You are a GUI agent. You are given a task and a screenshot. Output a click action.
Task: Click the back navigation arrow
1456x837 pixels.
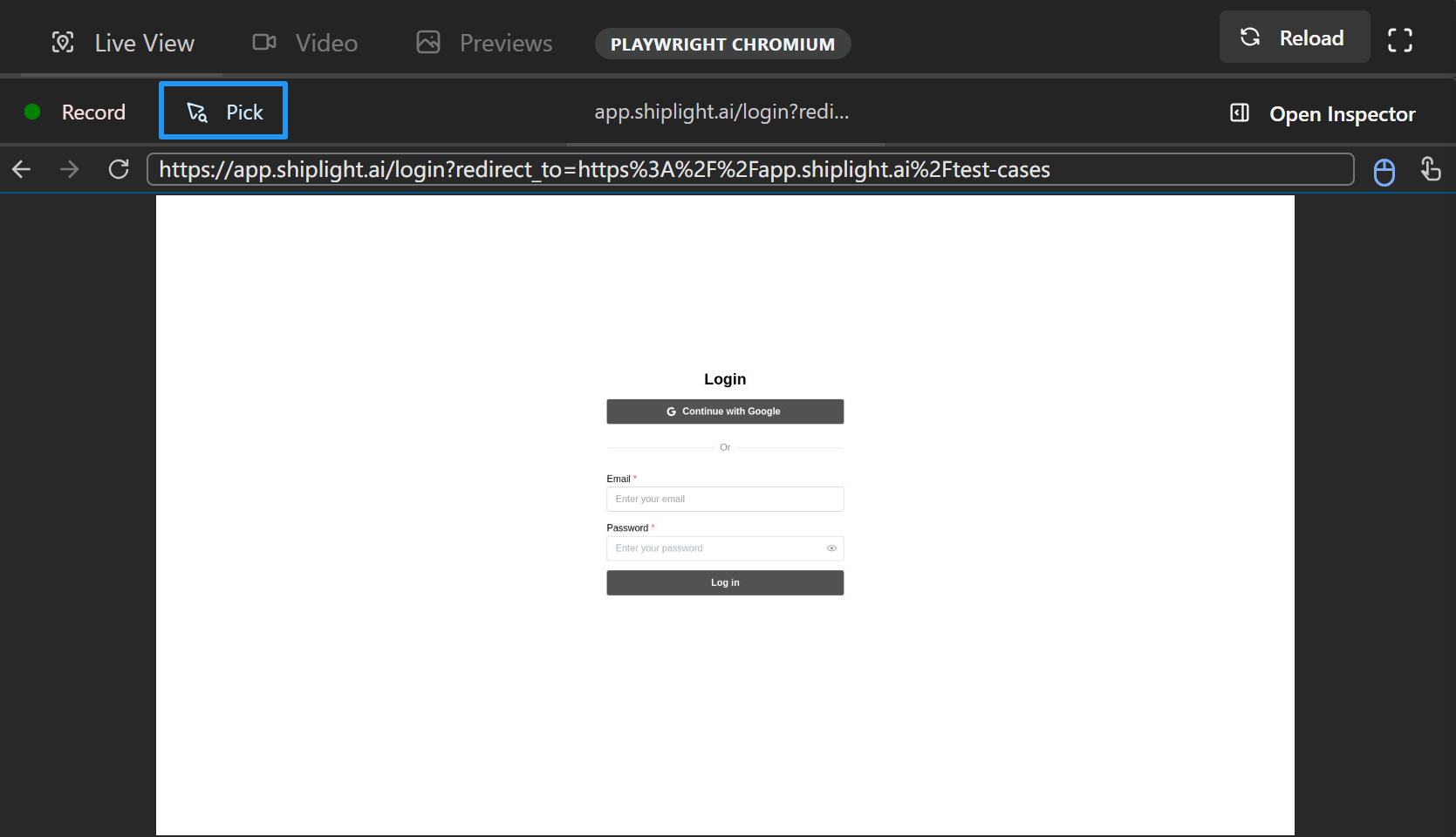click(x=21, y=168)
